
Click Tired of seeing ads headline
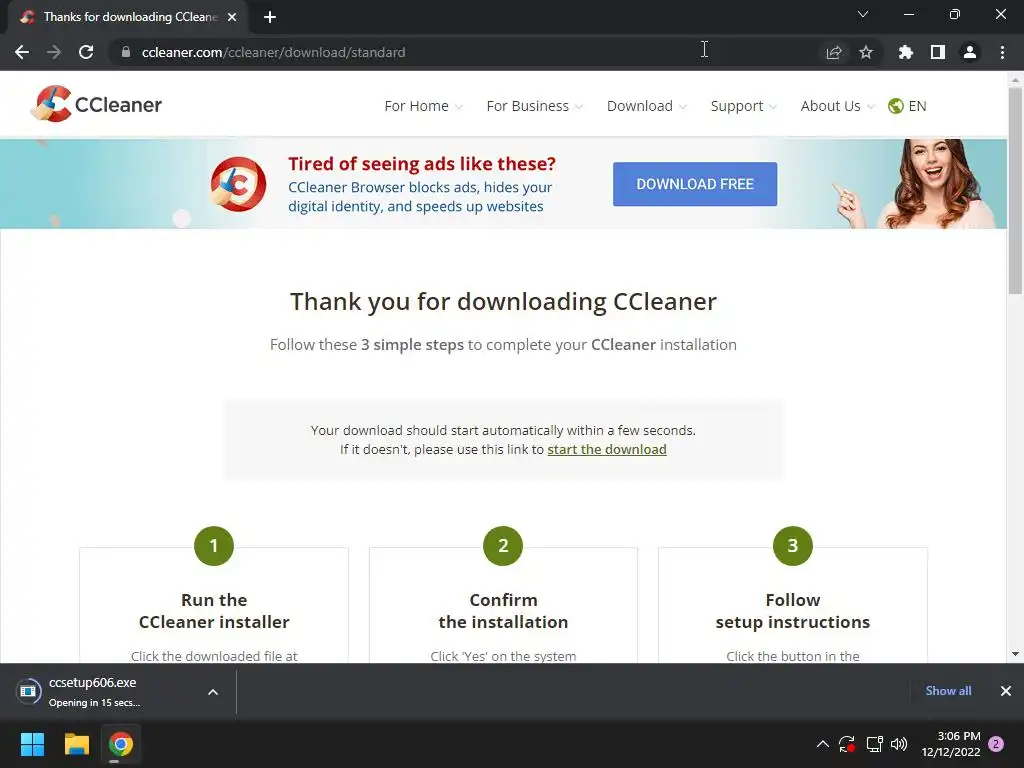coord(422,163)
